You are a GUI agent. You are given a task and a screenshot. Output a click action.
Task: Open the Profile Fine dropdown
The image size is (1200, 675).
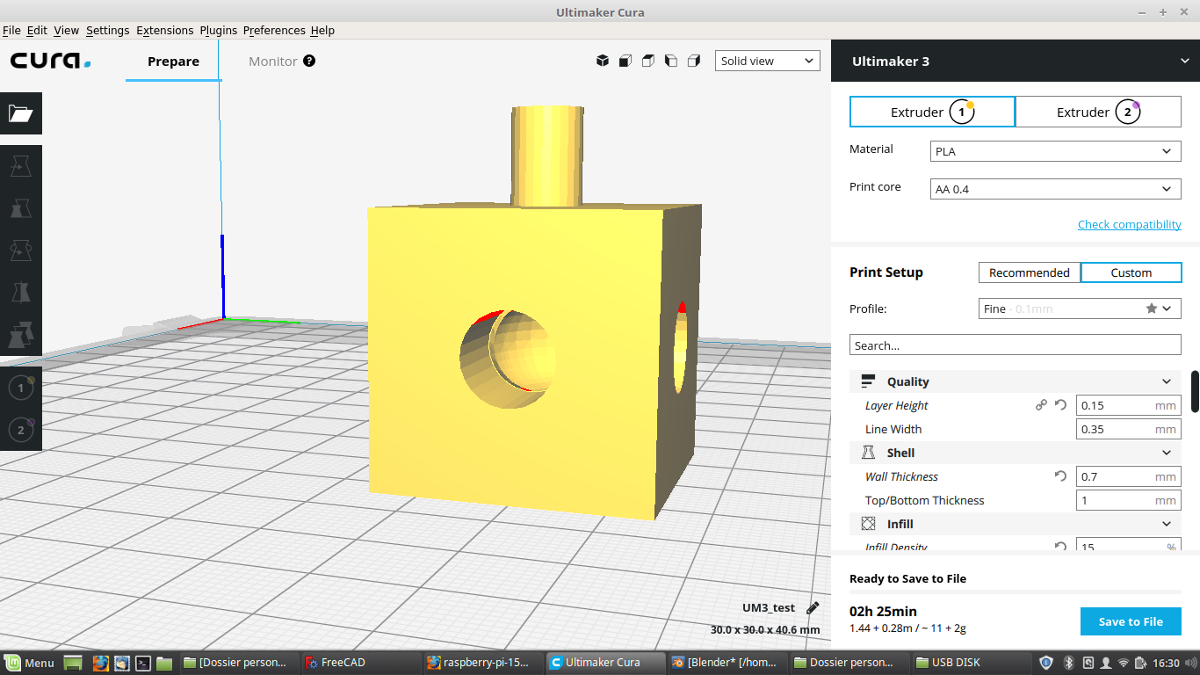[x=1080, y=309]
